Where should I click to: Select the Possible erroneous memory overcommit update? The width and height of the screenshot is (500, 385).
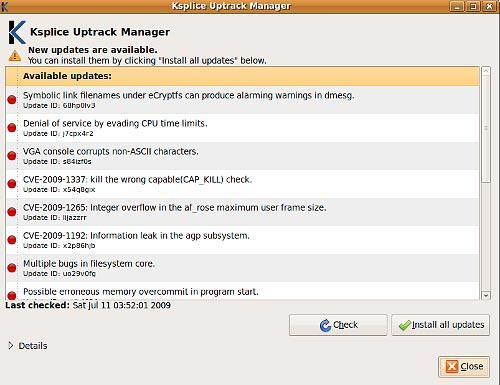(242, 291)
